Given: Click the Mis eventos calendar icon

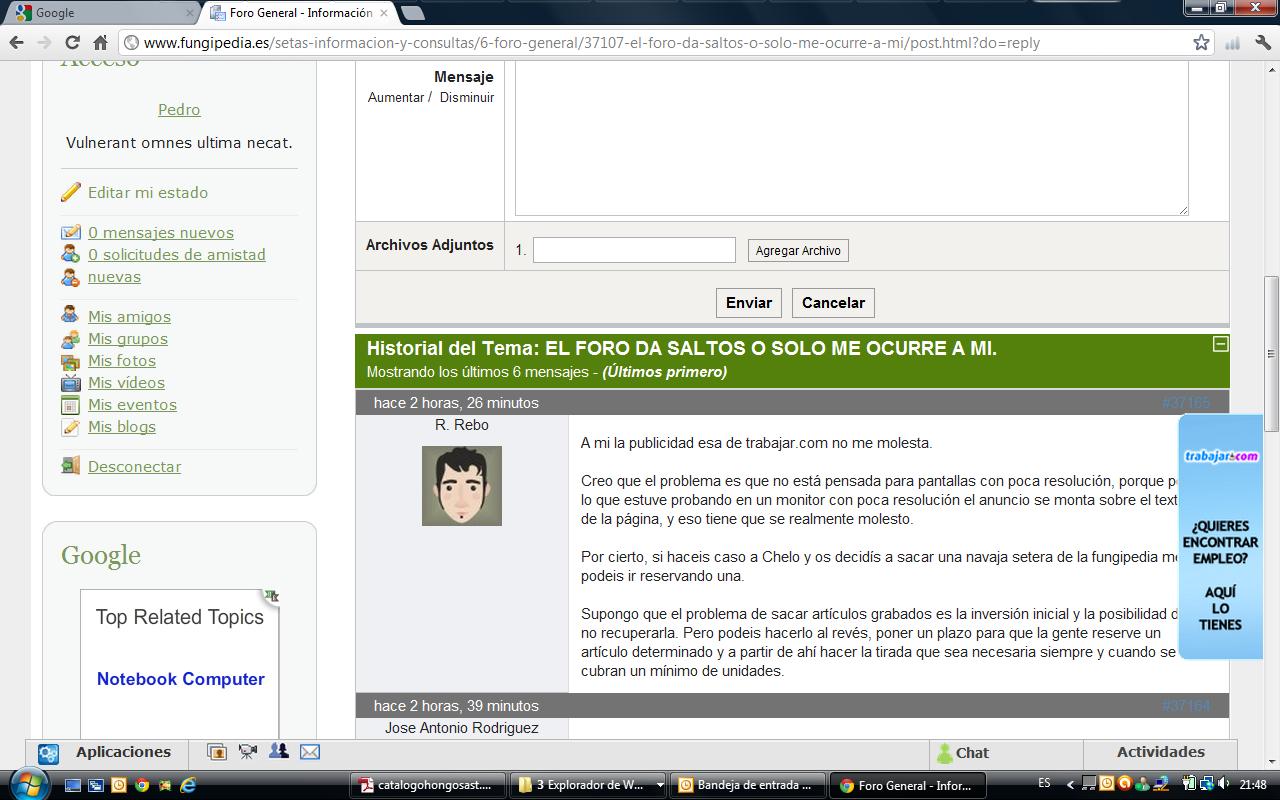Looking at the screenshot, I should [x=70, y=405].
